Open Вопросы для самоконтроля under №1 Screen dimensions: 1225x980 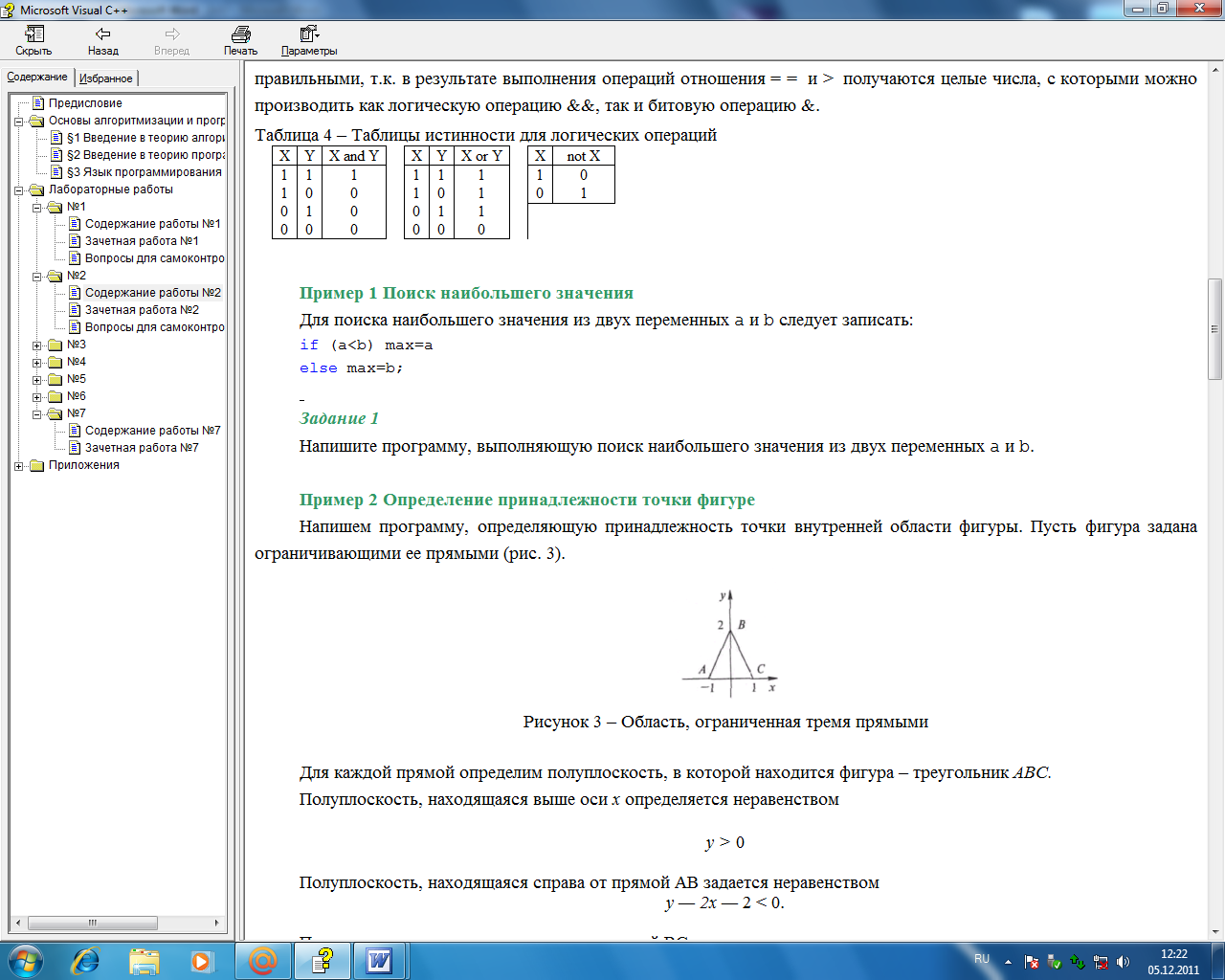click(154, 258)
